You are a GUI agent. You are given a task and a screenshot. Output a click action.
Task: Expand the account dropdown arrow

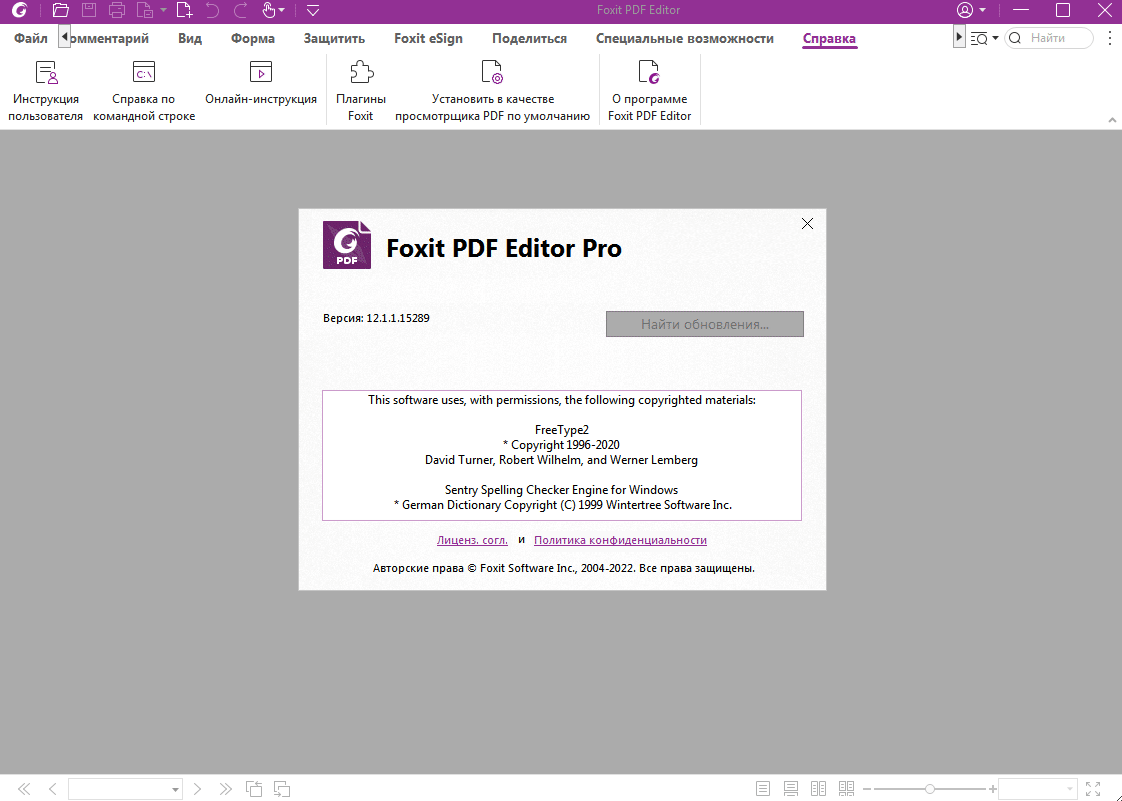click(x=982, y=10)
